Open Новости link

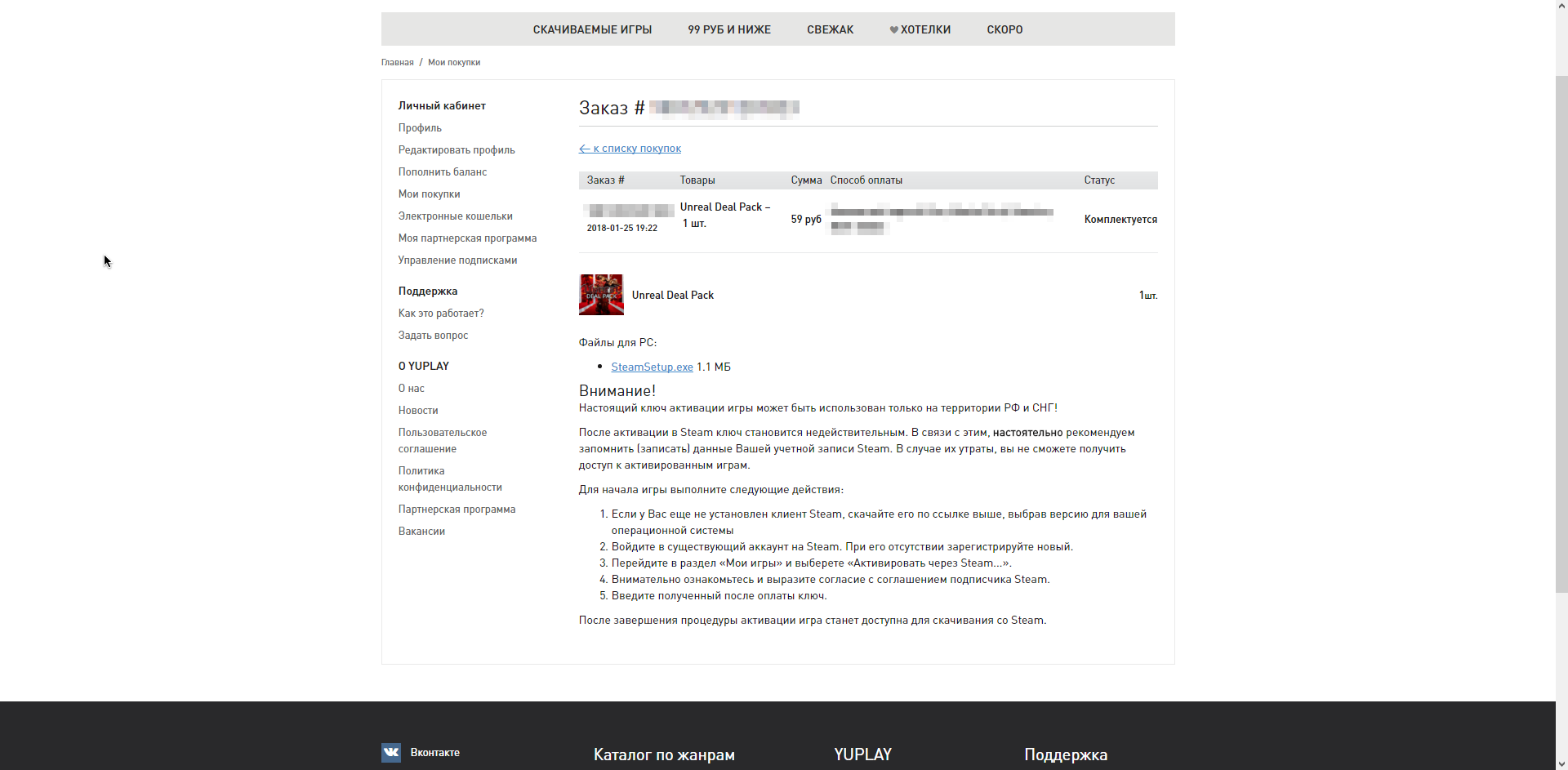coord(418,410)
